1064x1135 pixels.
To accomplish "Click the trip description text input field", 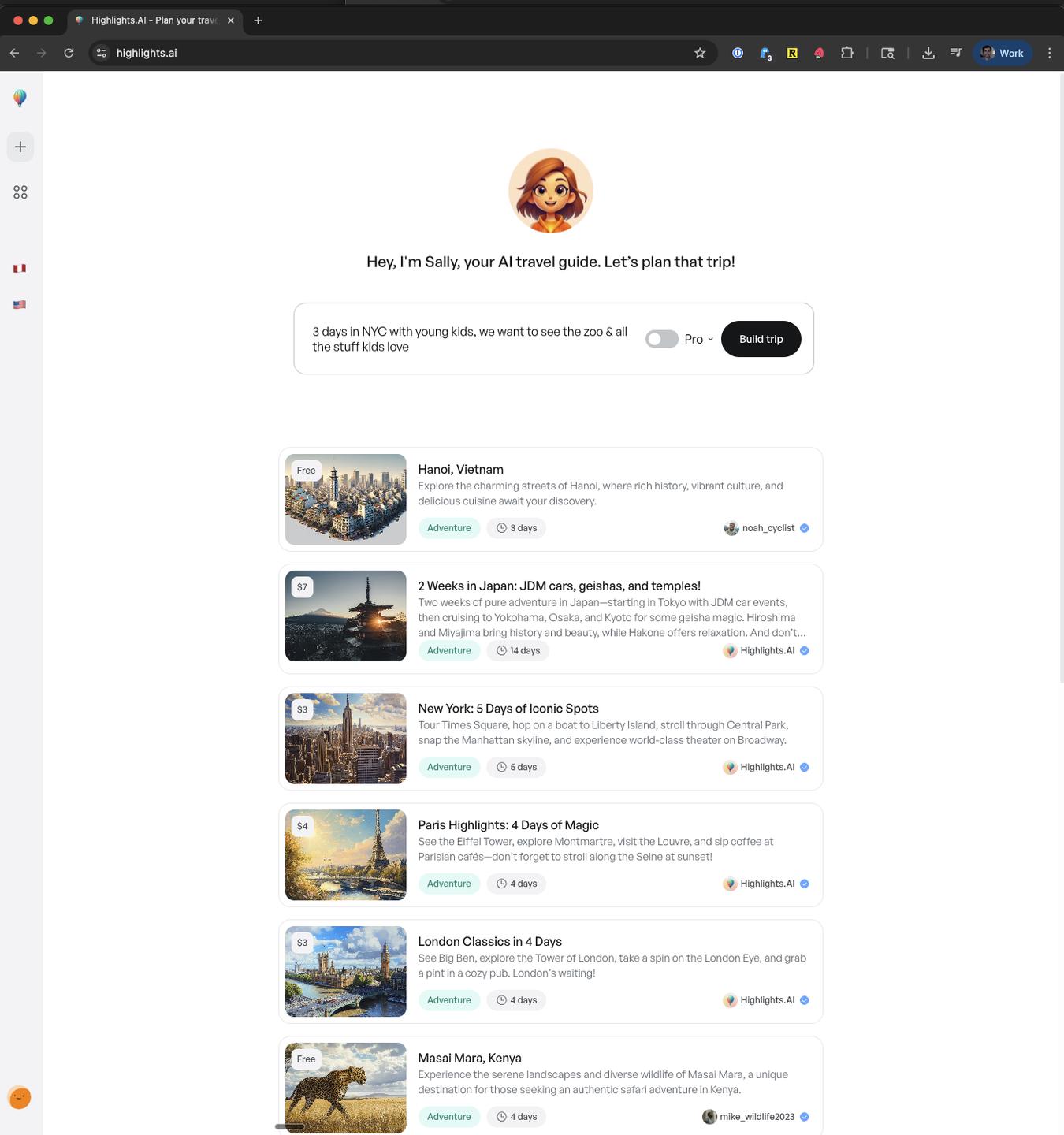I will (470, 339).
